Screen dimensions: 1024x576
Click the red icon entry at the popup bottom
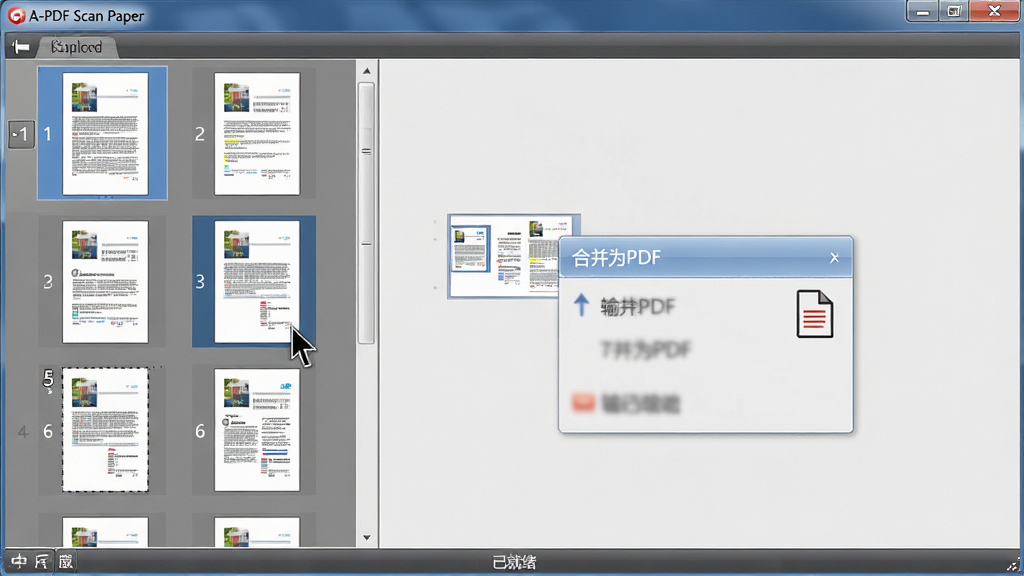[626, 404]
